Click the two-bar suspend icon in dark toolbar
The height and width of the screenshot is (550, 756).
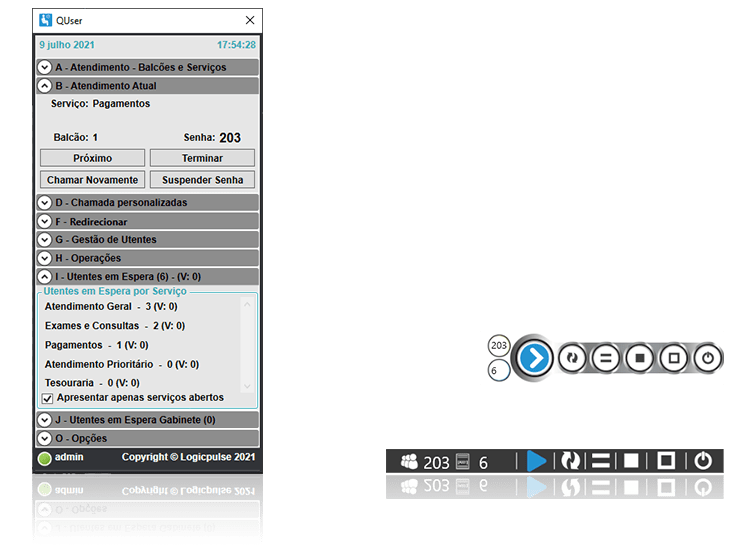click(600, 461)
